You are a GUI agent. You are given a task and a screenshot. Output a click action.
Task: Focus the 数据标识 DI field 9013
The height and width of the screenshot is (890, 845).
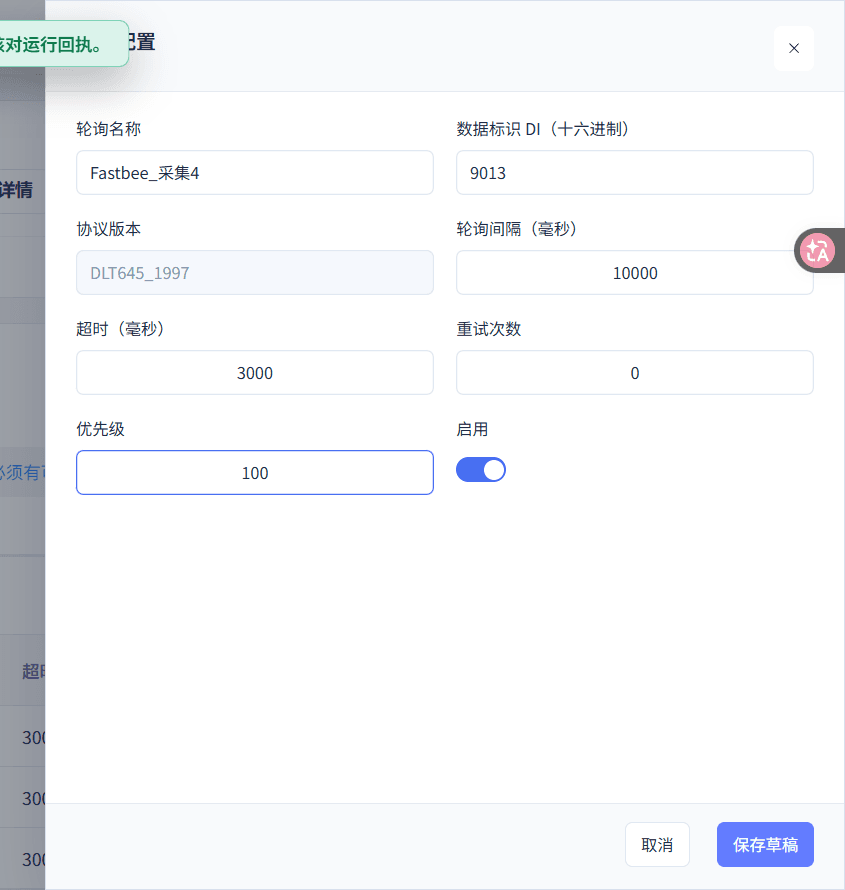(x=634, y=173)
